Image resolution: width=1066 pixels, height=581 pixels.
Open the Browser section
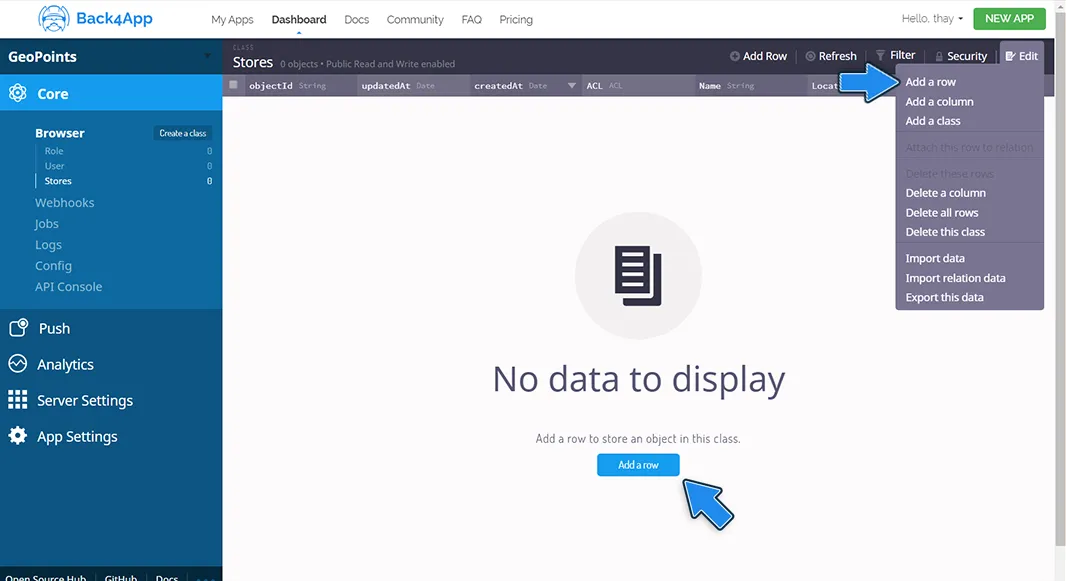coord(60,133)
